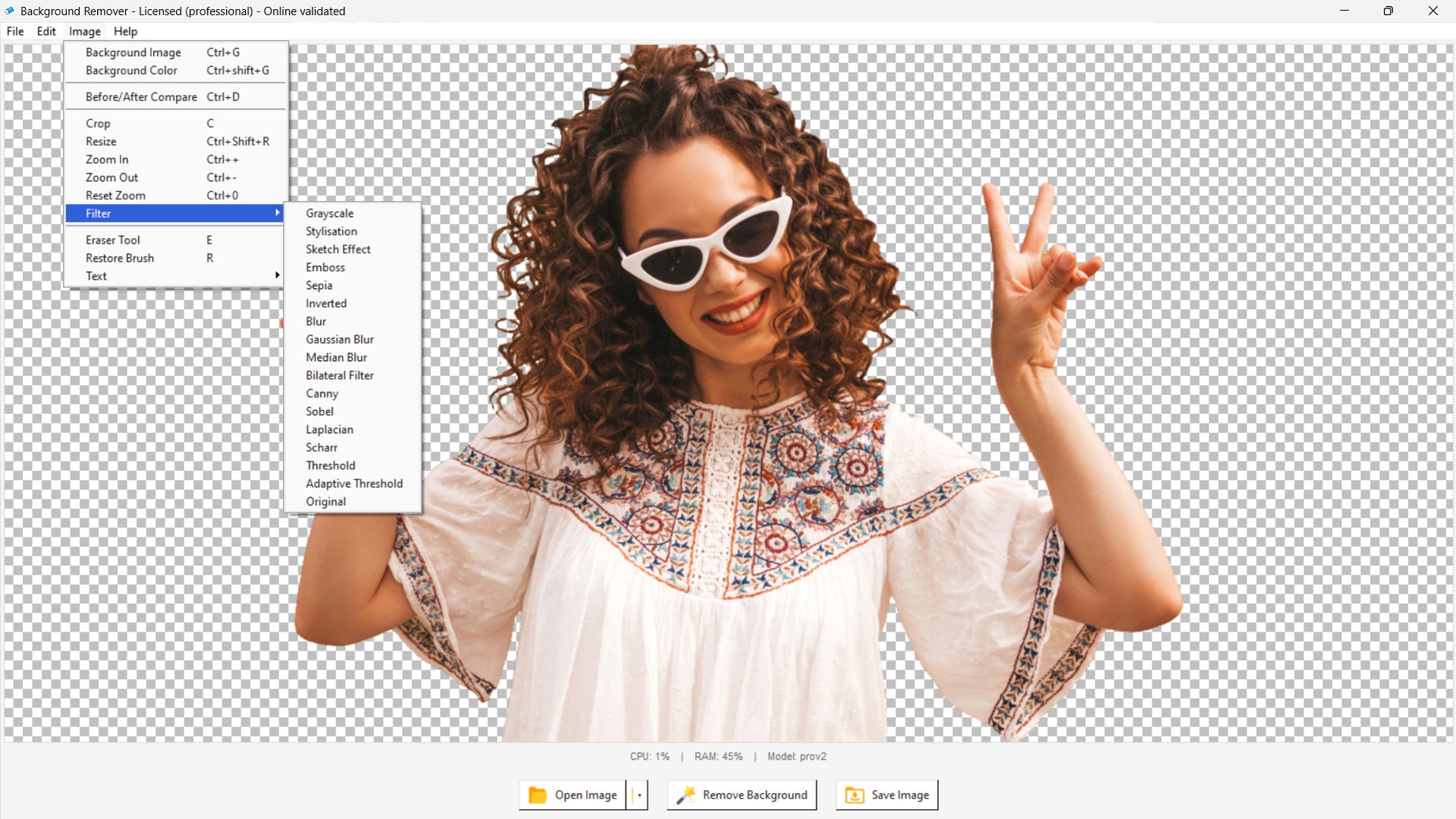1456x819 pixels.
Task: Click the Save Image download icon
Action: (854, 795)
